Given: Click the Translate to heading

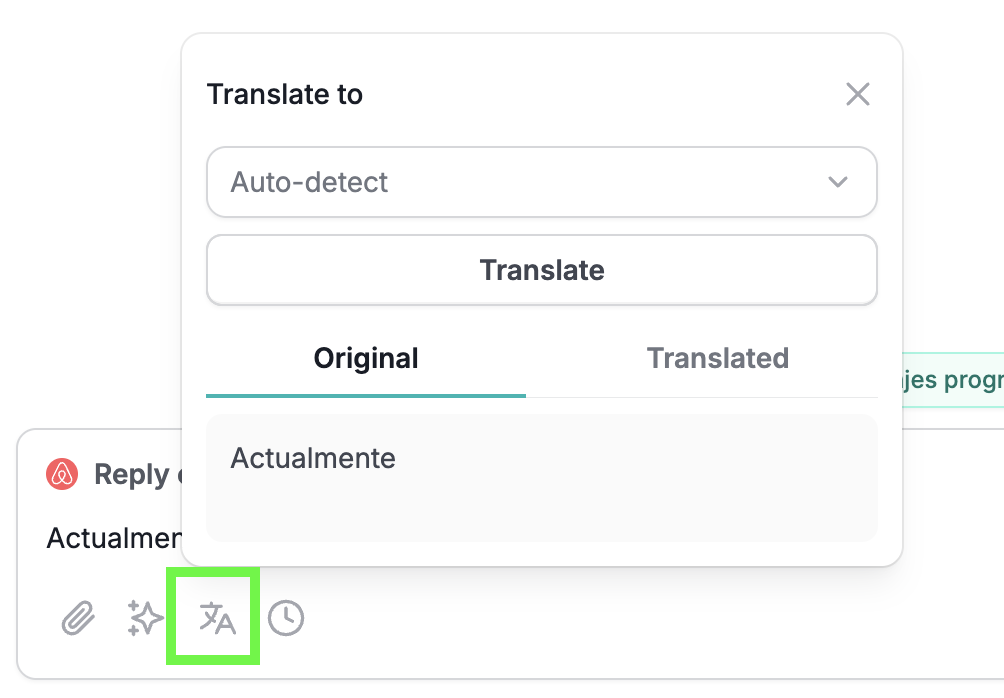Looking at the screenshot, I should click(285, 95).
